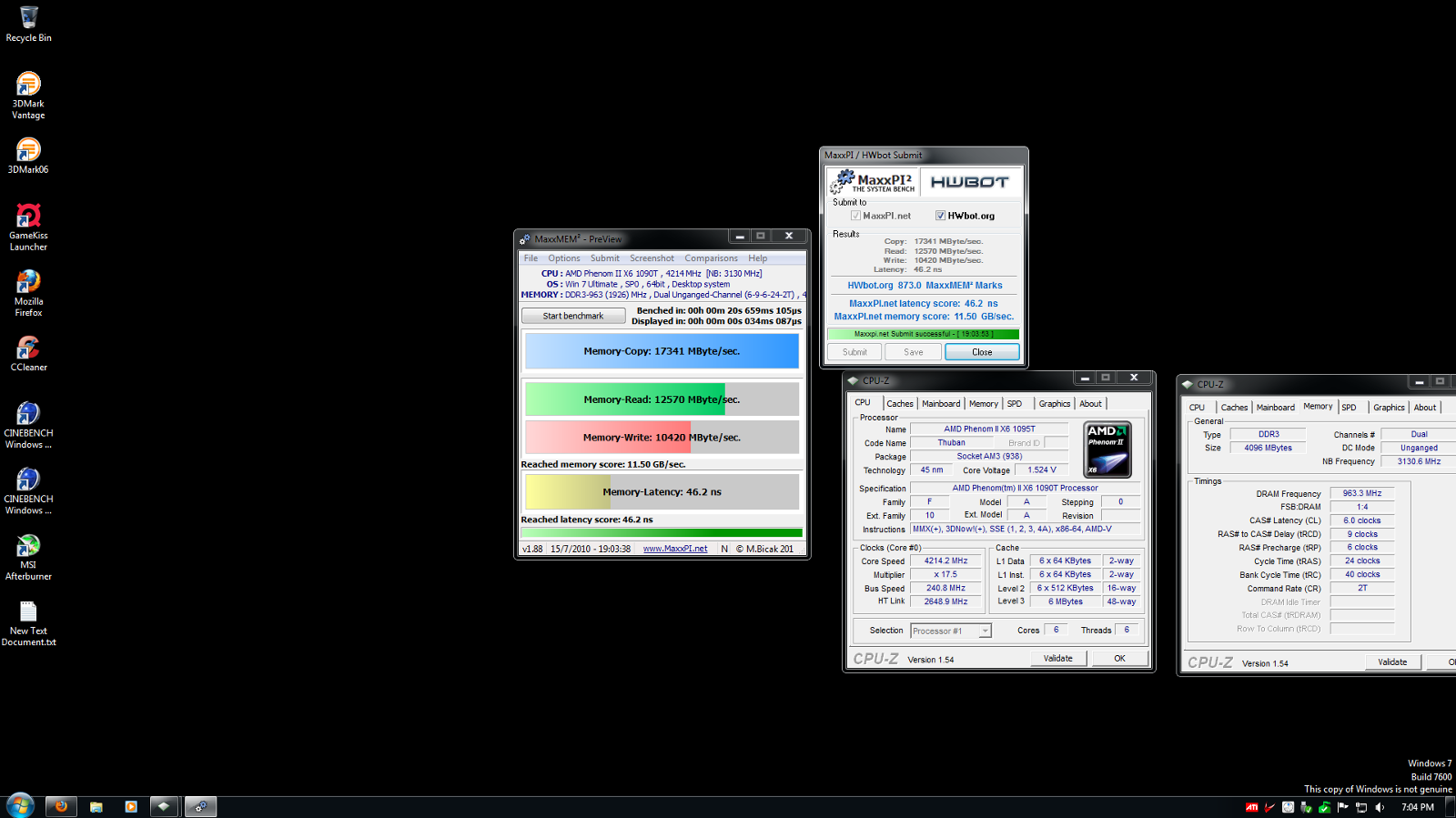Click the ATI tray icon

tap(1252, 807)
